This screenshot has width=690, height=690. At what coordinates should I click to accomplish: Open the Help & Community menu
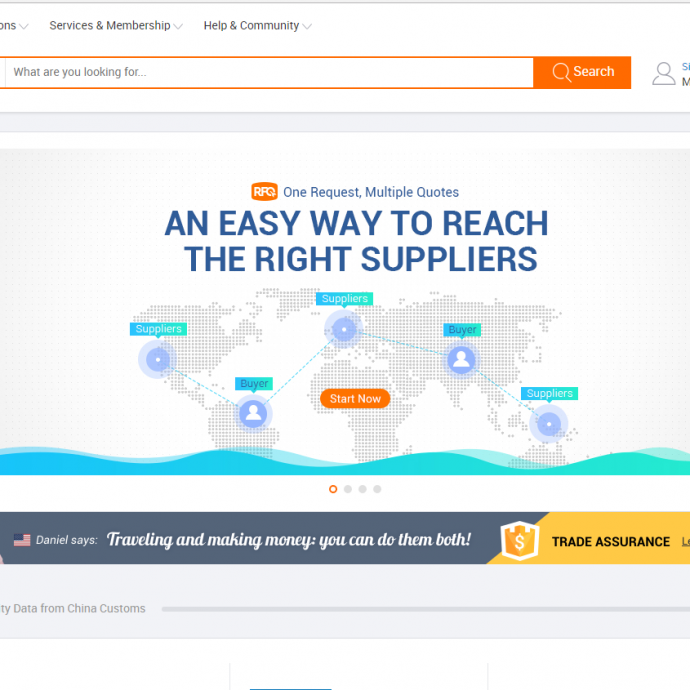(251, 26)
